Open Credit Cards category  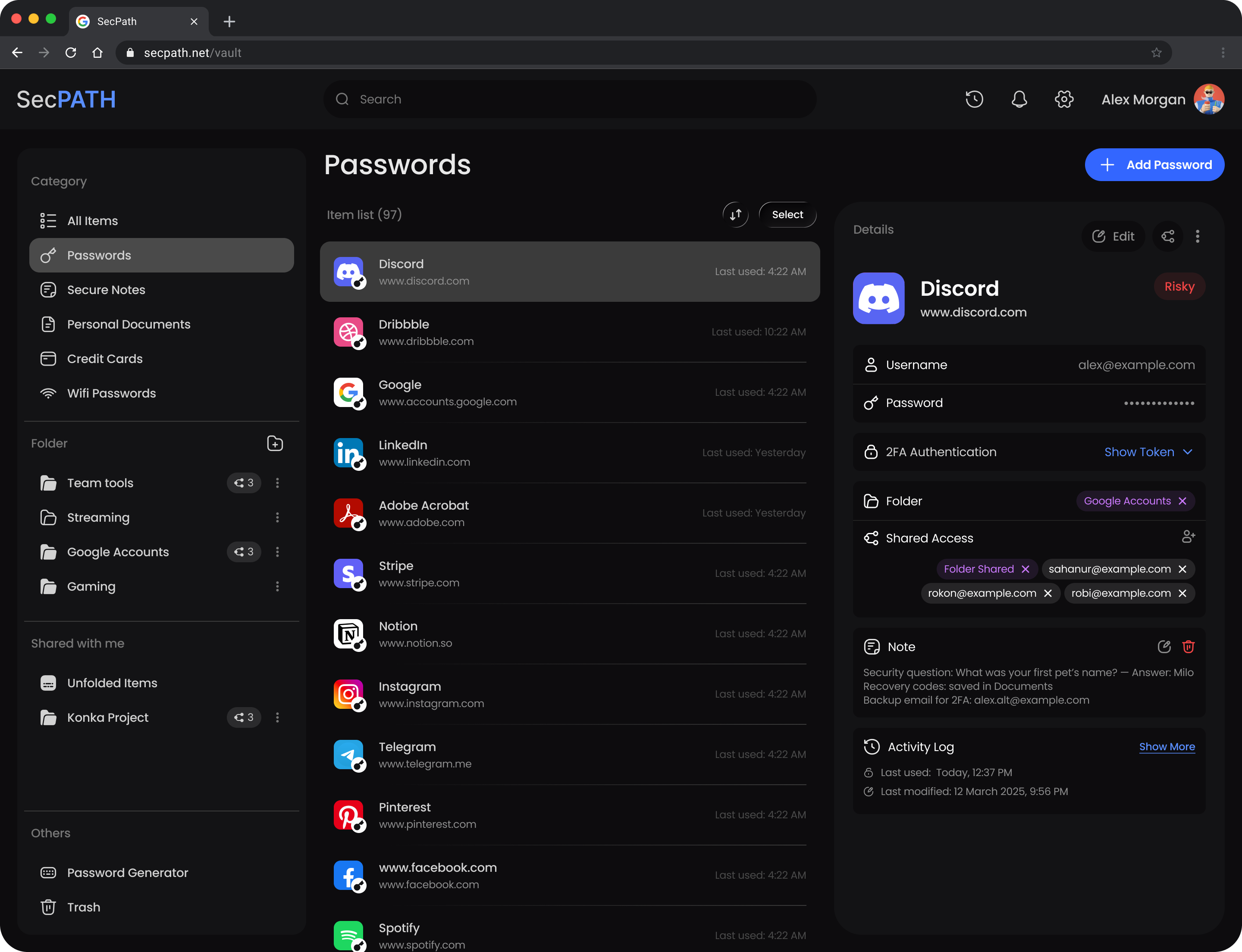[x=162, y=359]
